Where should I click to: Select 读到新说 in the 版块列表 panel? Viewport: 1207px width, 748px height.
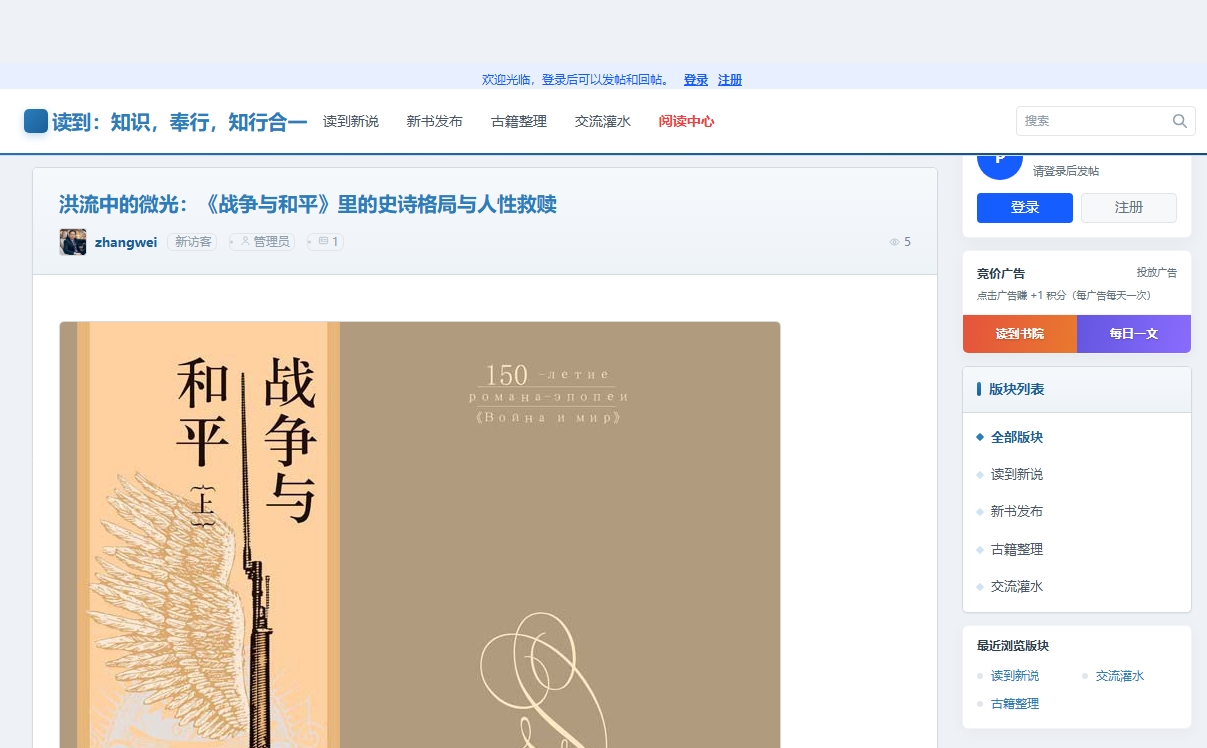pyautogui.click(x=1017, y=474)
